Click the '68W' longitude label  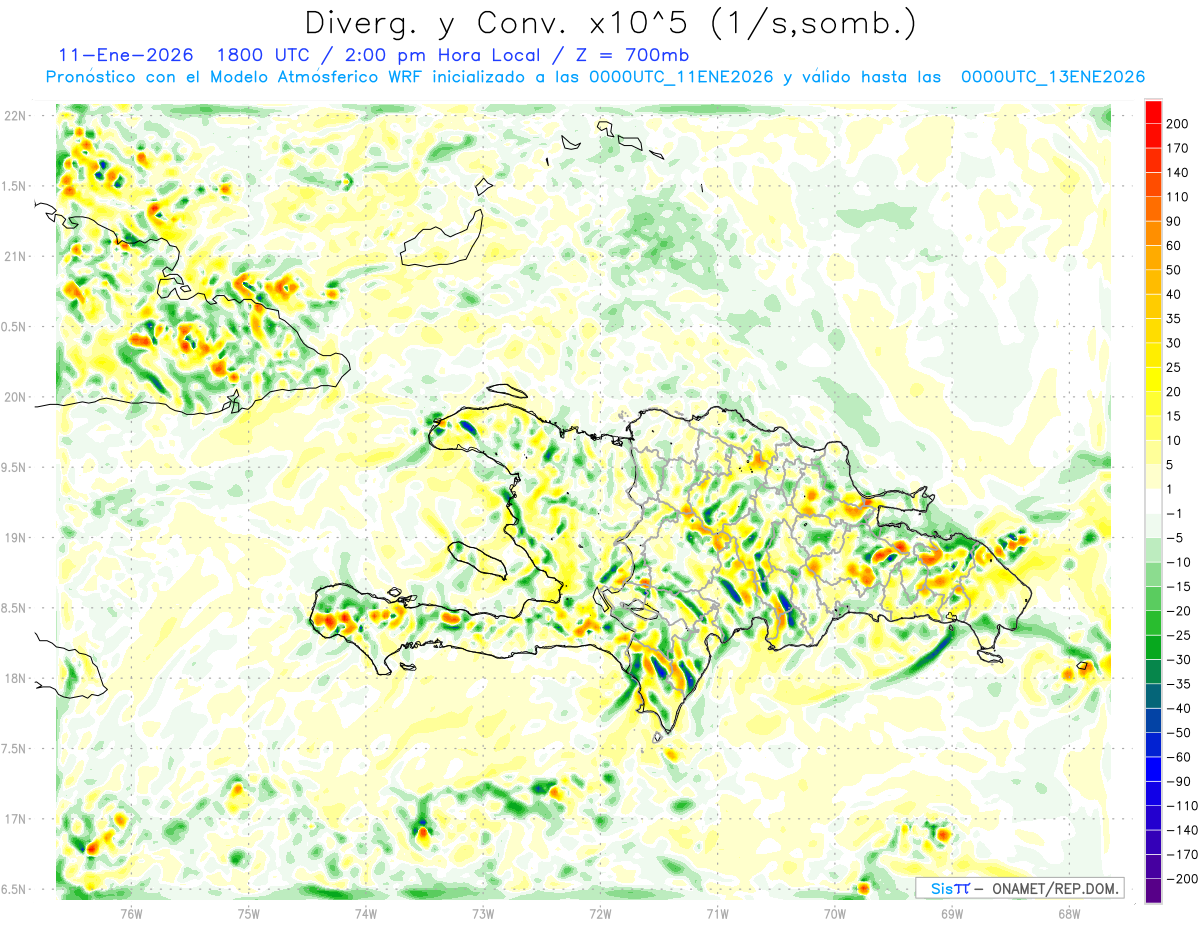1068,912
